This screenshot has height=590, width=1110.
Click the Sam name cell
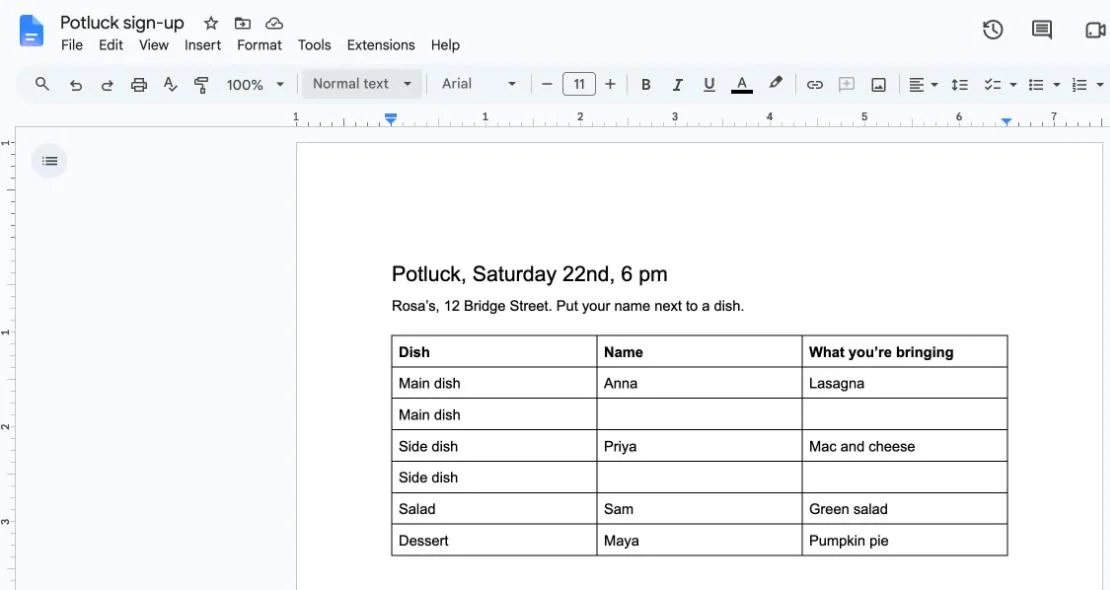pos(699,509)
